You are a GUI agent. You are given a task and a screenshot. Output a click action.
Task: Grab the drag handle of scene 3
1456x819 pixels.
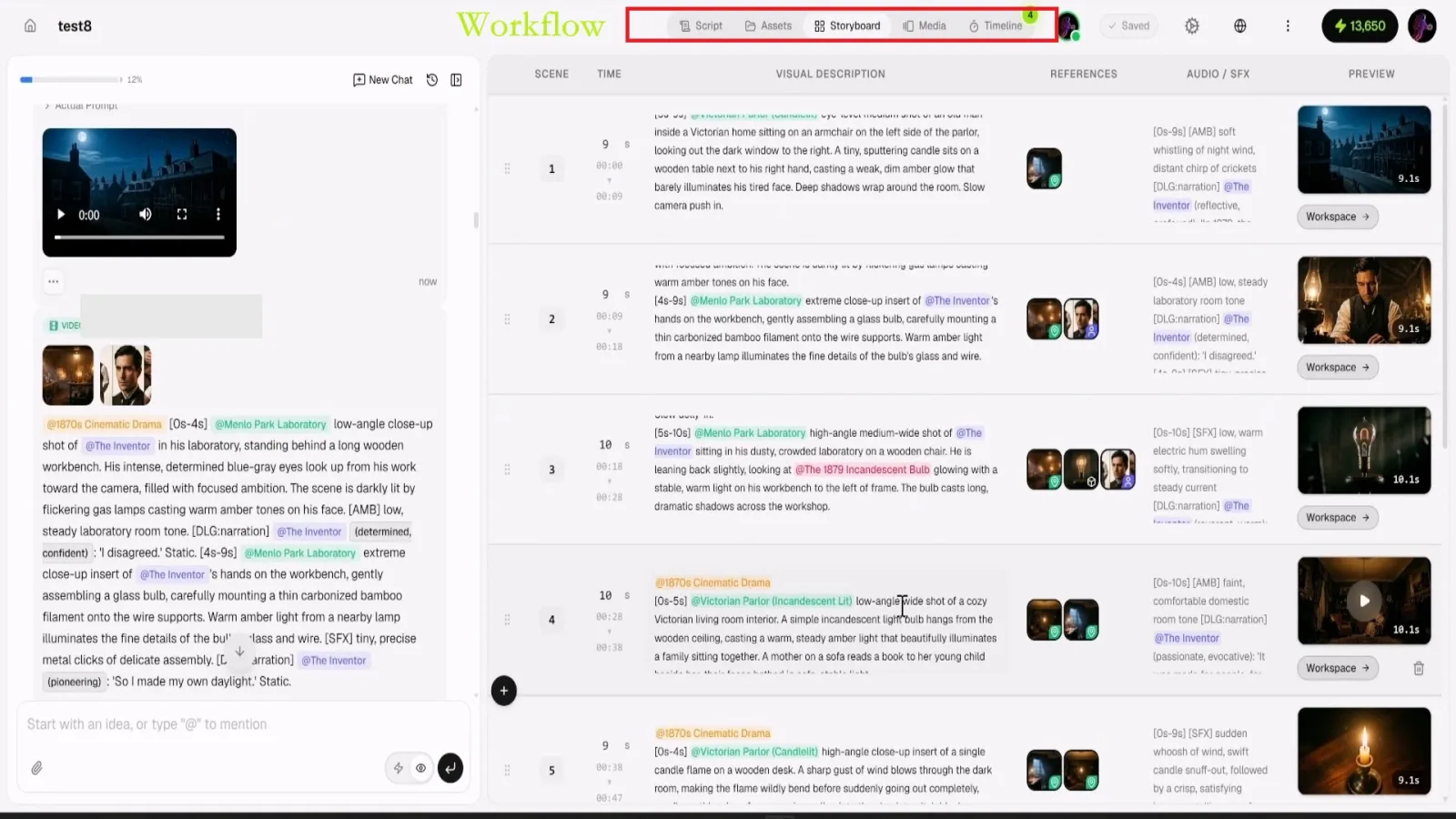coord(508,470)
